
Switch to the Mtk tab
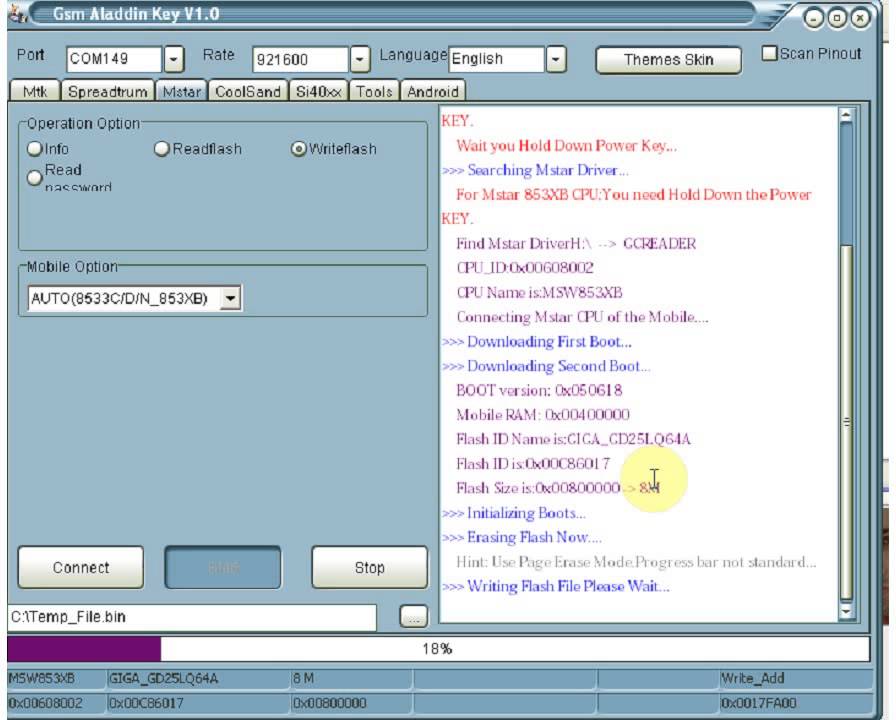[35, 91]
